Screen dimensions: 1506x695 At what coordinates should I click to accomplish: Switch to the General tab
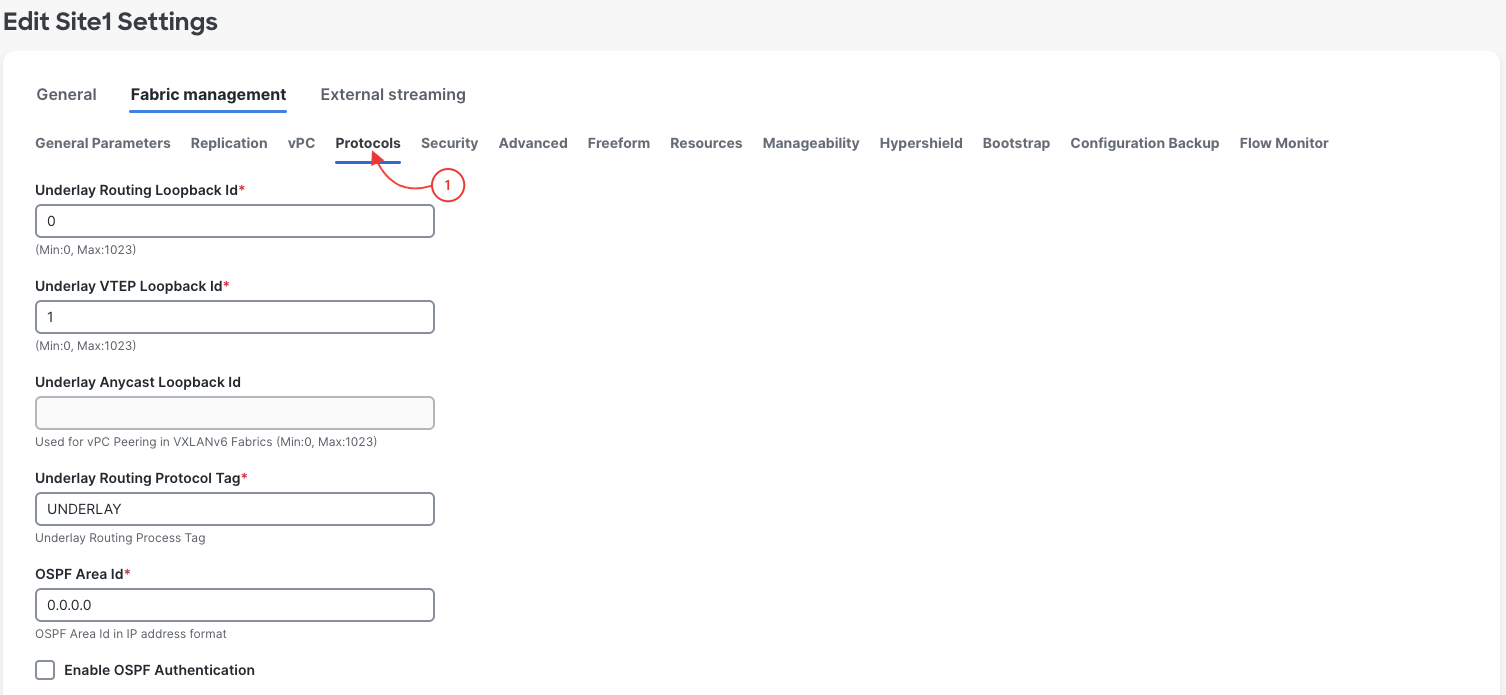pyautogui.click(x=66, y=94)
